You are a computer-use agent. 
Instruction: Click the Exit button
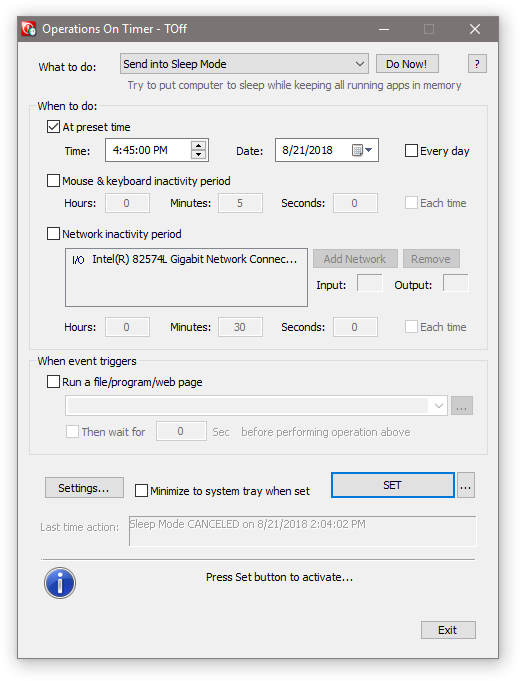click(x=448, y=630)
